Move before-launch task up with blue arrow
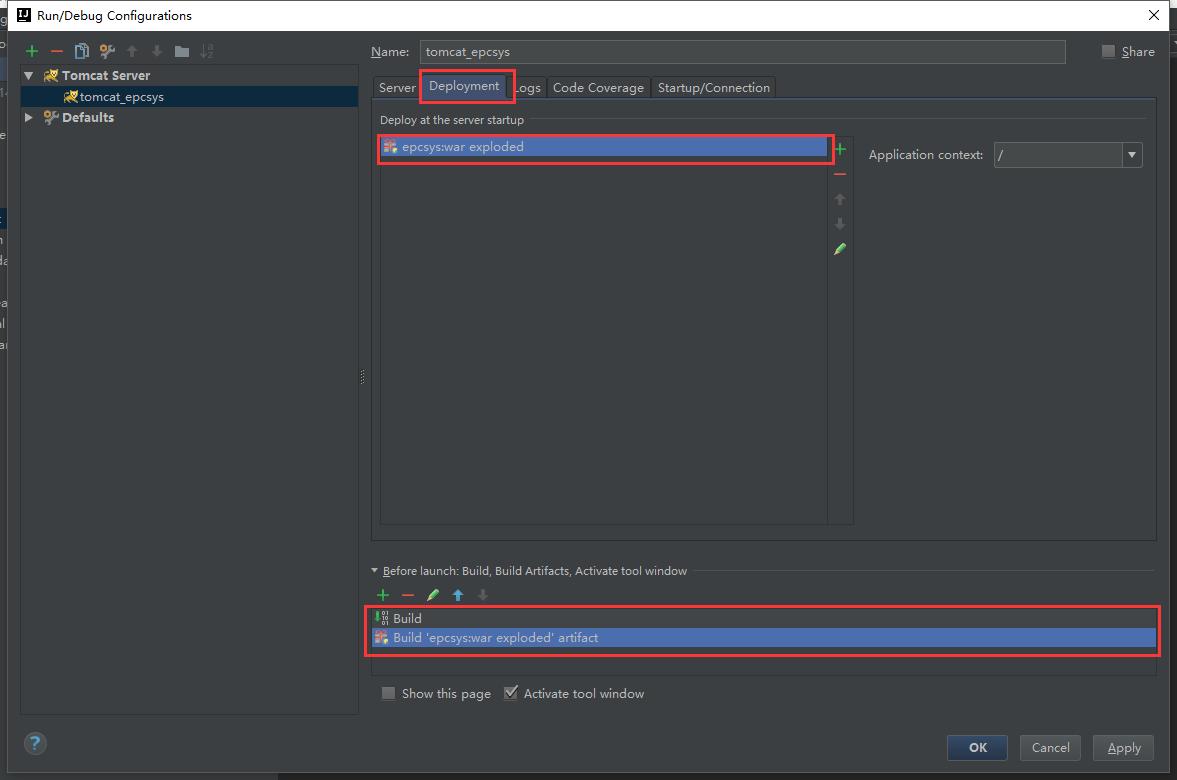This screenshot has width=1177, height=780. click(458, 595)
